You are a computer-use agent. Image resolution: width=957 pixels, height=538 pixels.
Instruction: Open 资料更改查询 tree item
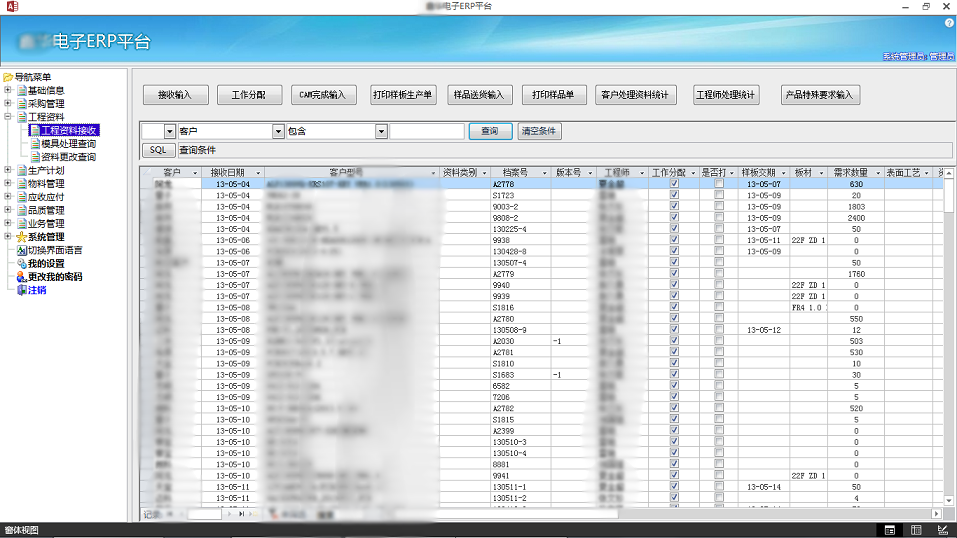pos(68,157)
